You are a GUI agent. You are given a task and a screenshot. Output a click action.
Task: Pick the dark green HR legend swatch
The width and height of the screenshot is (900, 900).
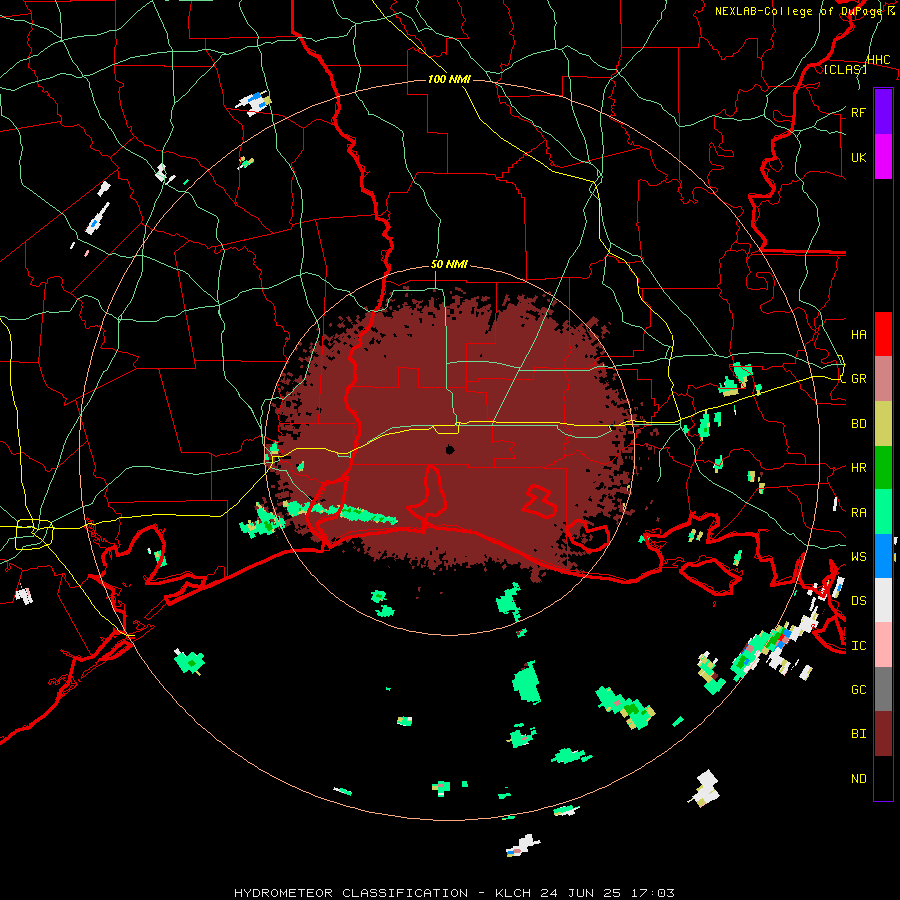click(x=883, y=467)
